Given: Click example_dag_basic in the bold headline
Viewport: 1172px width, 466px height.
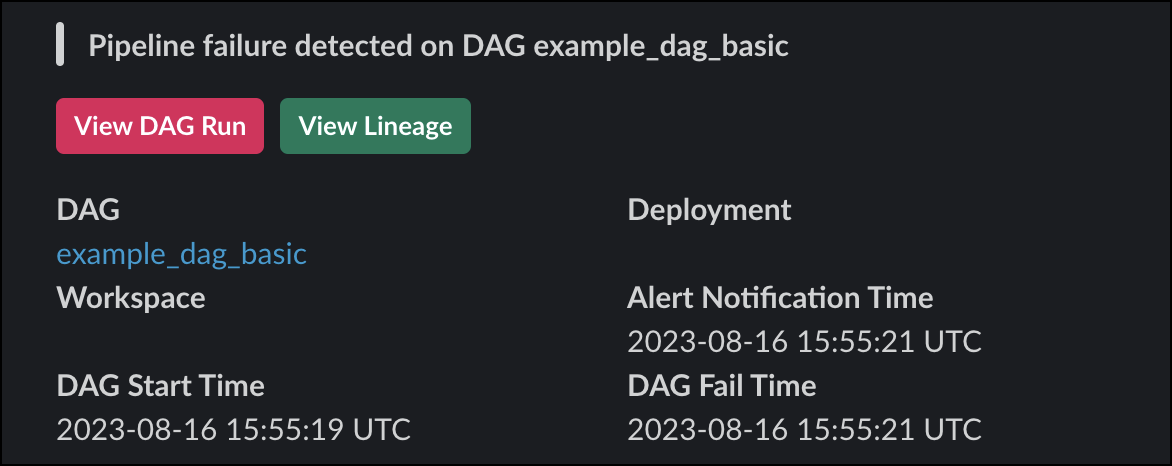Looking at the screenshot, I should pyautogui.click(x=661, y=47).
